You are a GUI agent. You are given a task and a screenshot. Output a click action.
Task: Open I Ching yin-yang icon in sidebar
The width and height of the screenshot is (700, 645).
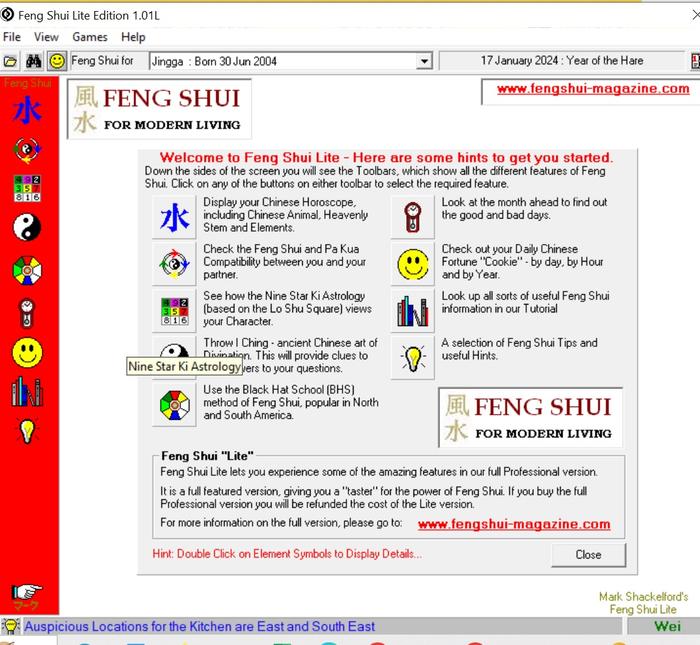tap(27, 229)
